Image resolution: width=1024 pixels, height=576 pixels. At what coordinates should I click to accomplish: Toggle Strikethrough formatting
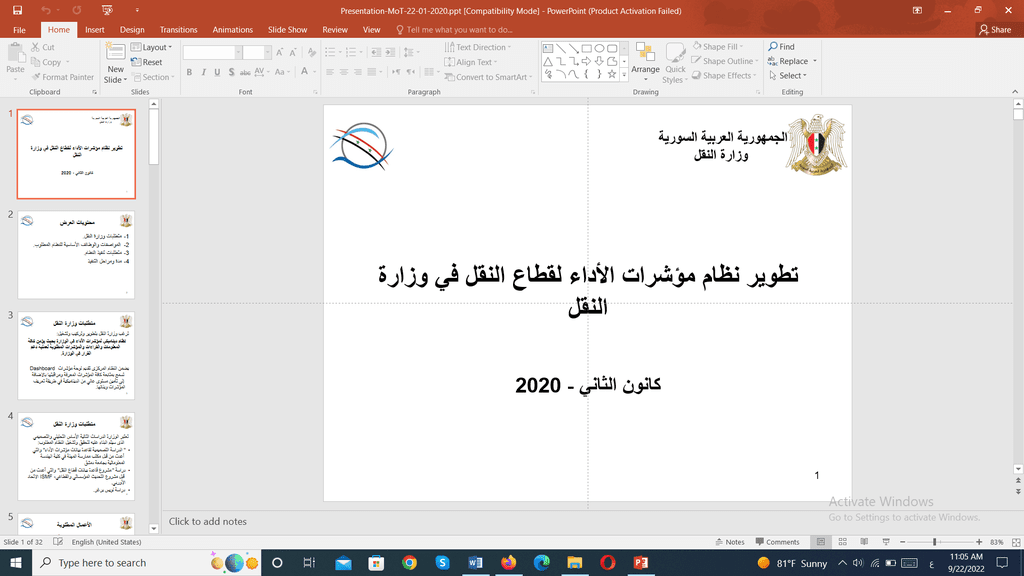coord(245,72)
